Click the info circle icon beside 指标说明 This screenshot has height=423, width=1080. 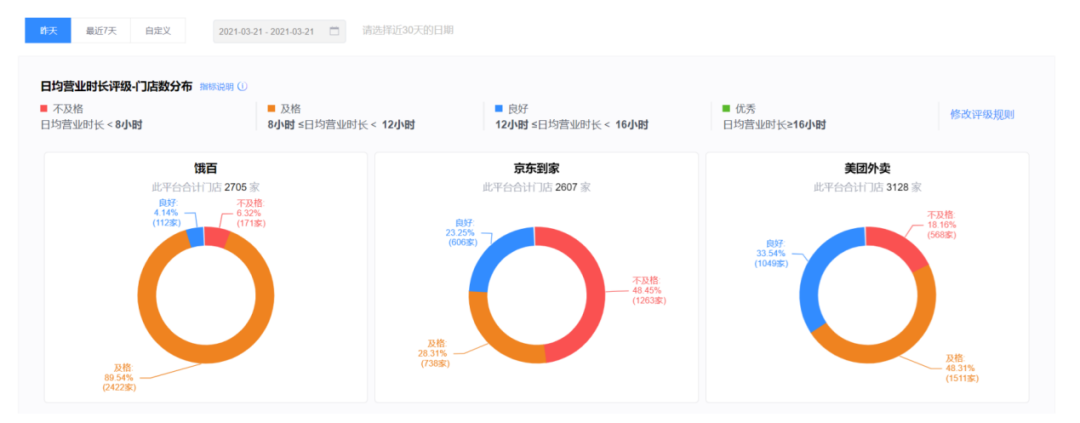[242, 87]
